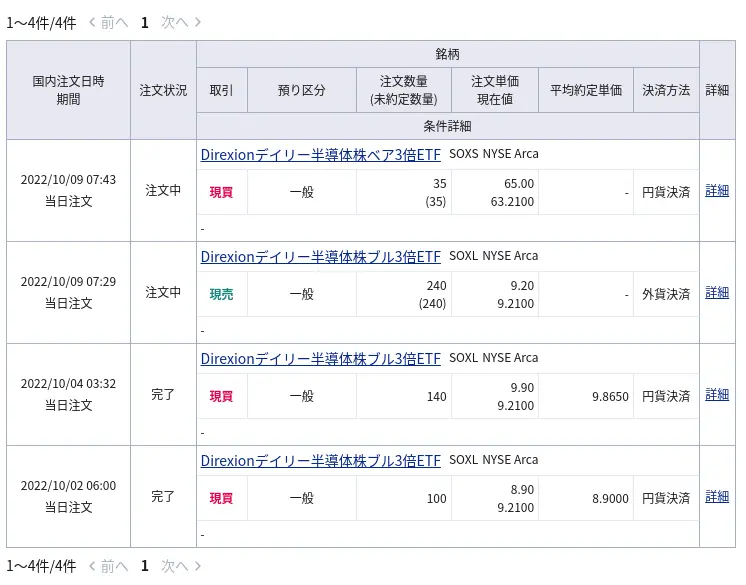Select the 2022/10/09 07:29 date cell
Viewport: 746px width, 585px height.
pyautogui.click(x=69, y=292)
